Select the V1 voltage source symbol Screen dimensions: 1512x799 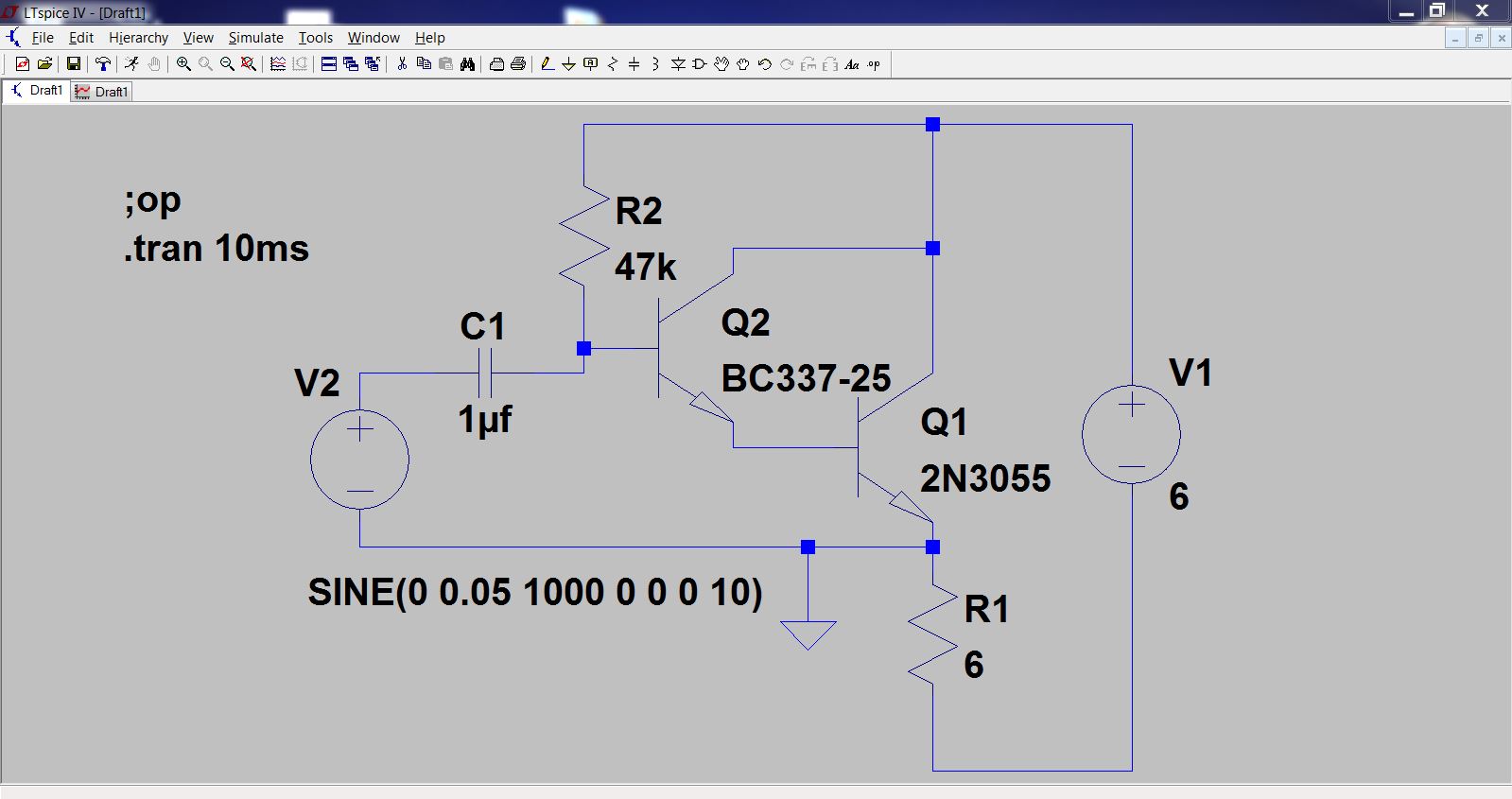click(1132, 434)
